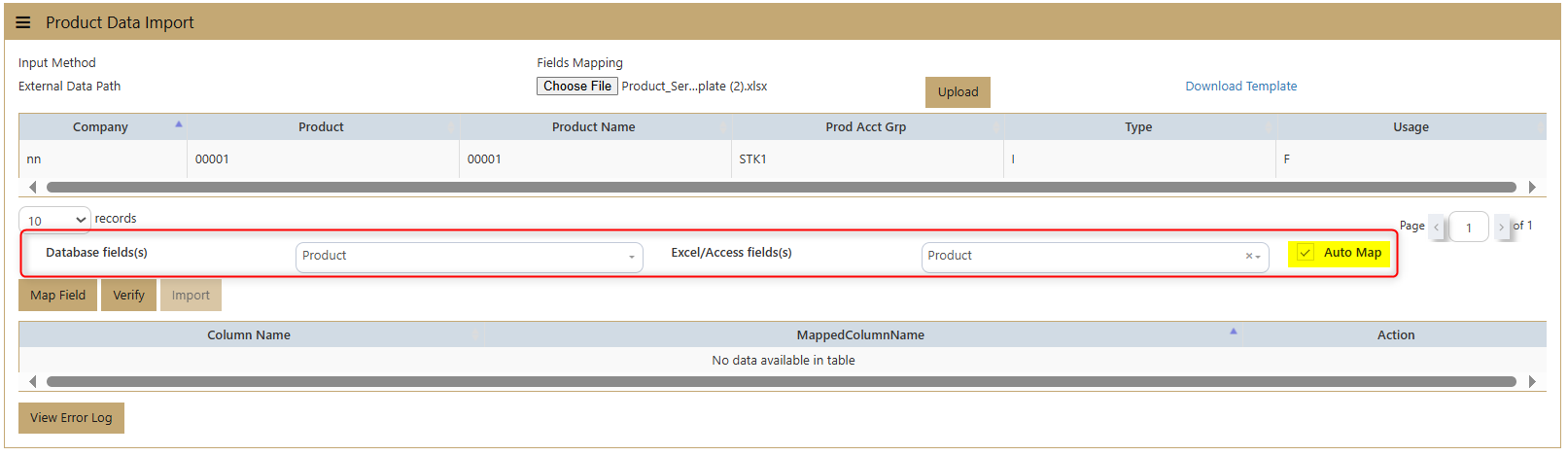Viewport: 1568px width, 456px height.
Task: Click the View Error Log button
Action: 71,418
